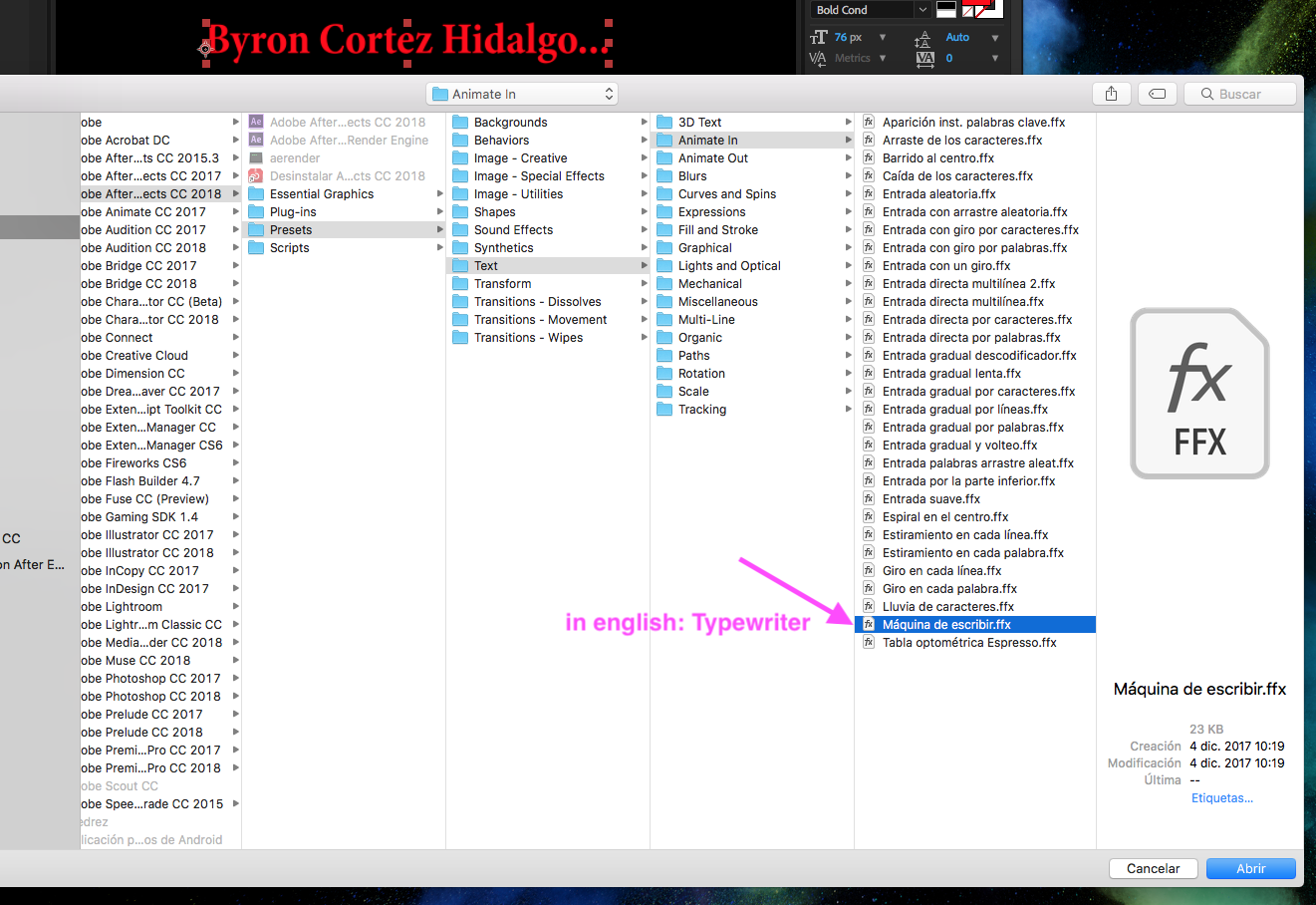1316x905 pixels.
Task: Expand arrow next to Animate In folder
Action: [x=848, y=141]
